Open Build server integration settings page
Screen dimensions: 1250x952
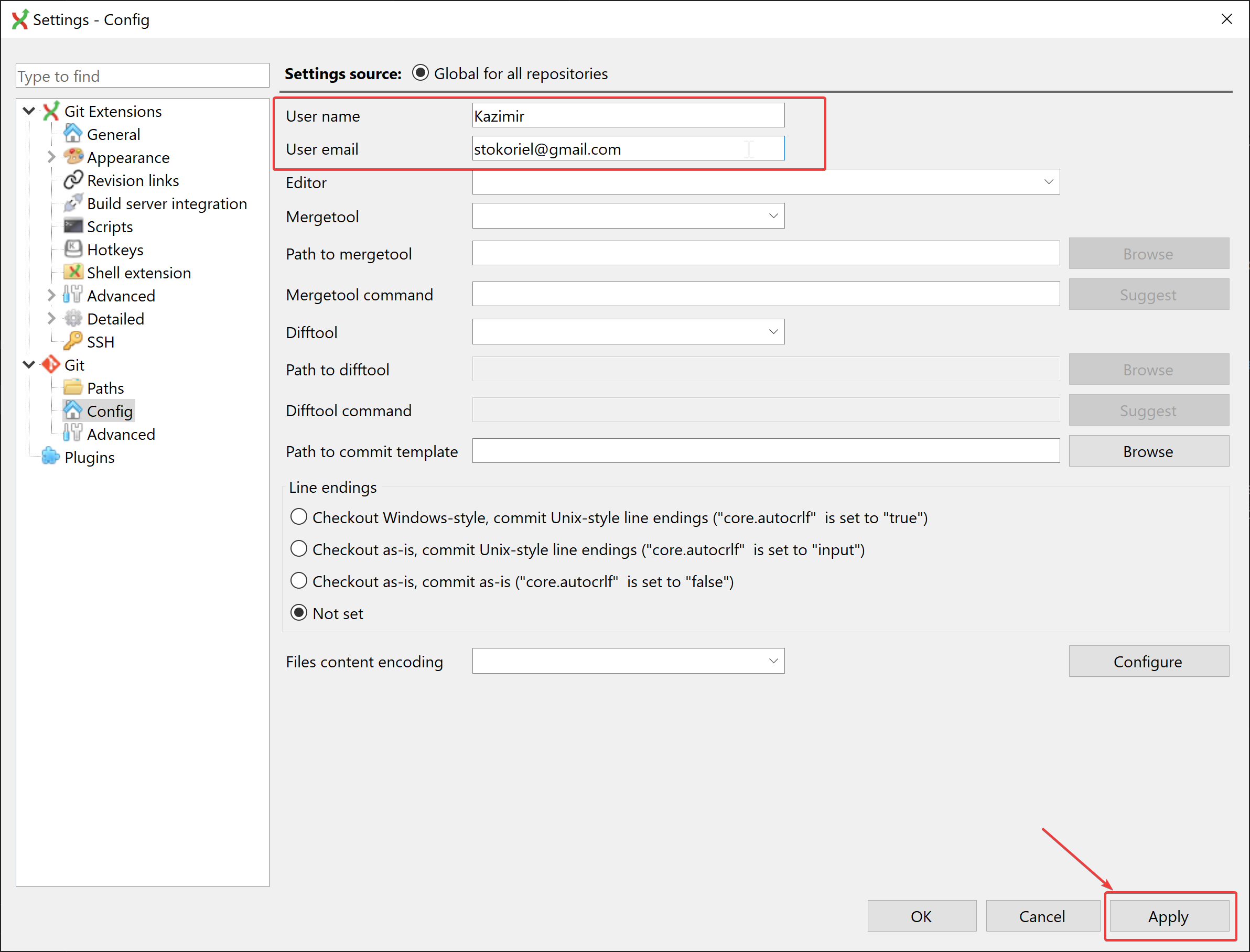167,203
